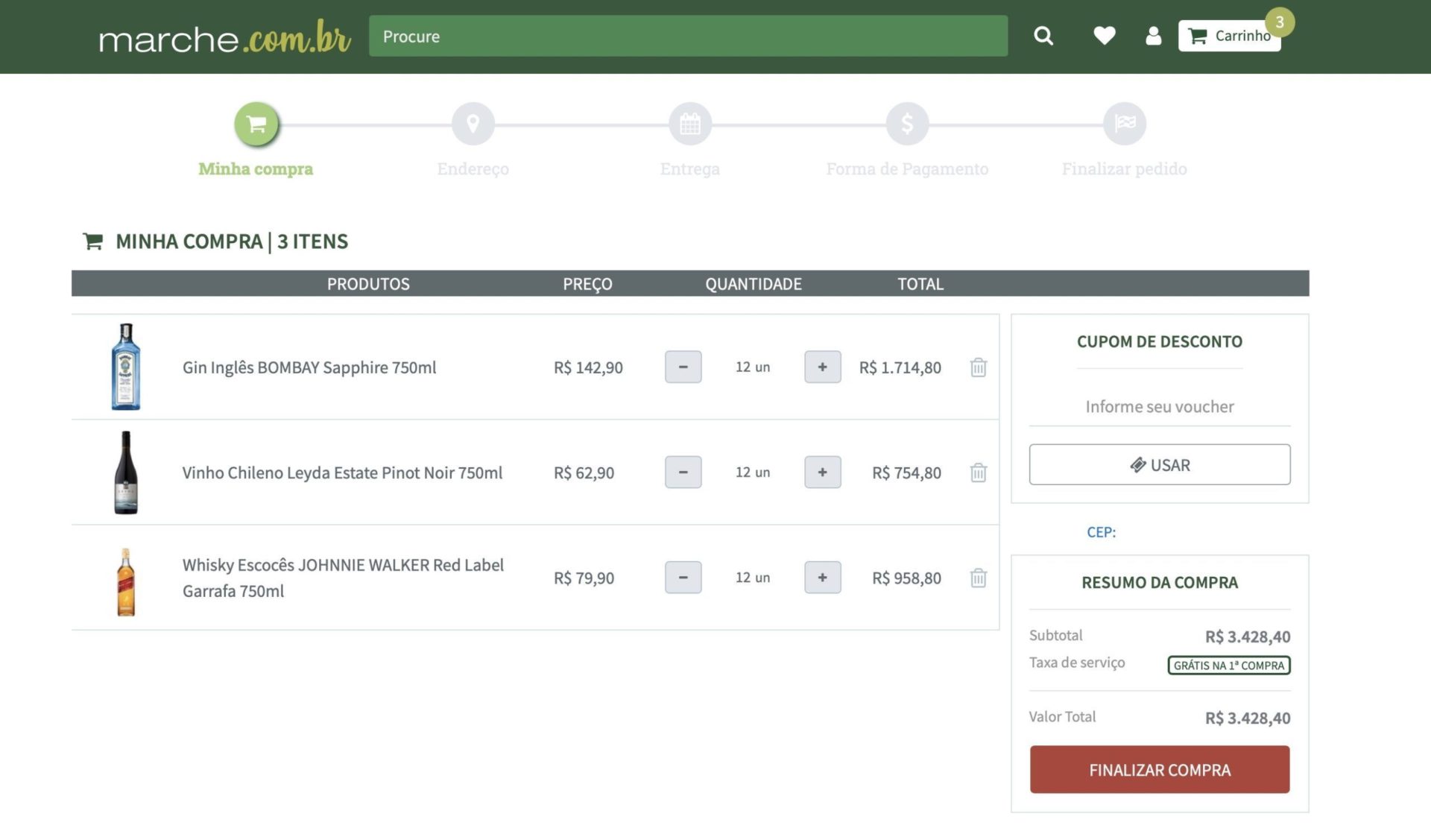1431x840 pixels.
Task: Go to the Entrega calendar step icon
Action: (690, 124)
